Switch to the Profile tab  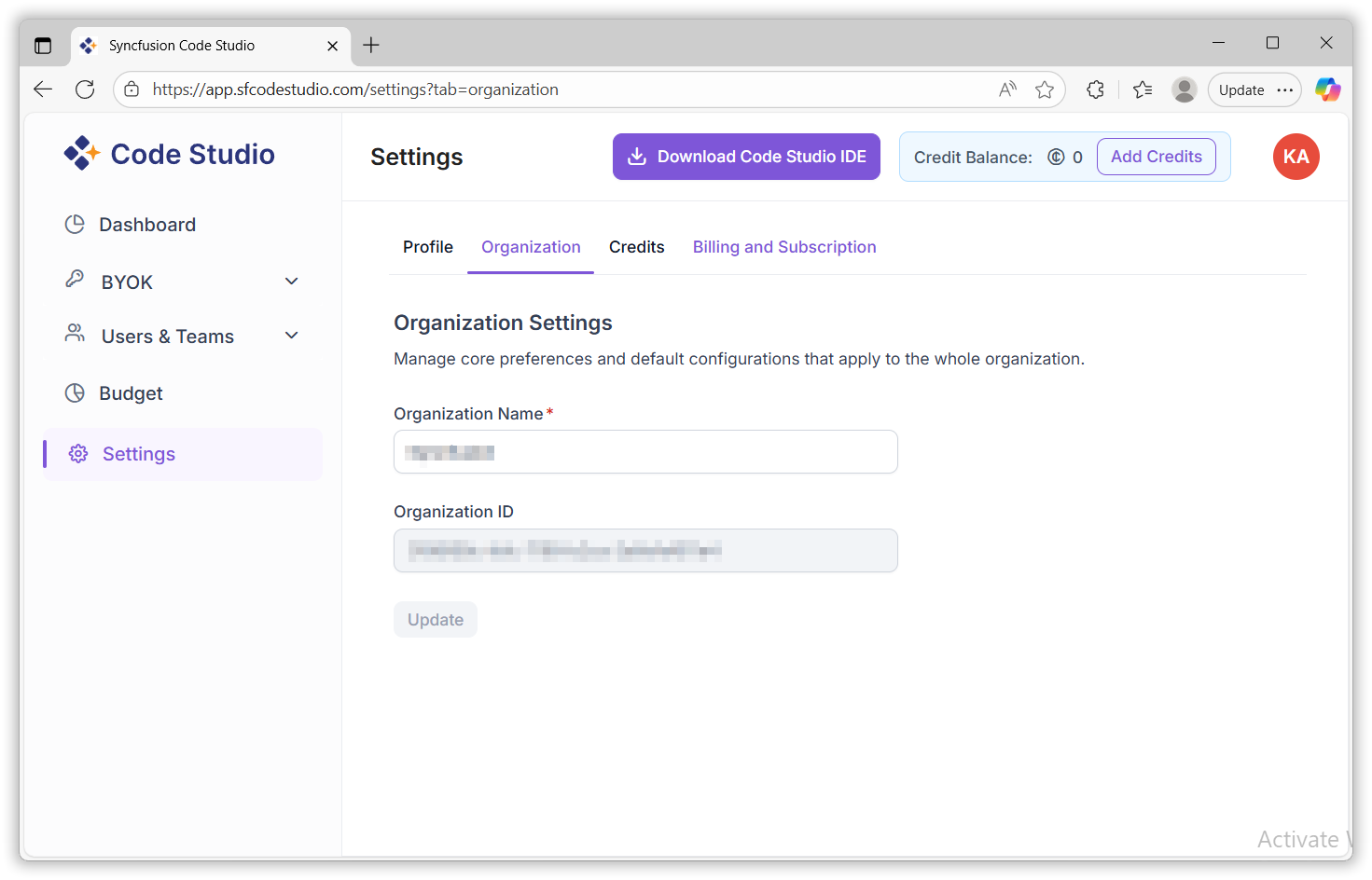(x=428, y=247)
